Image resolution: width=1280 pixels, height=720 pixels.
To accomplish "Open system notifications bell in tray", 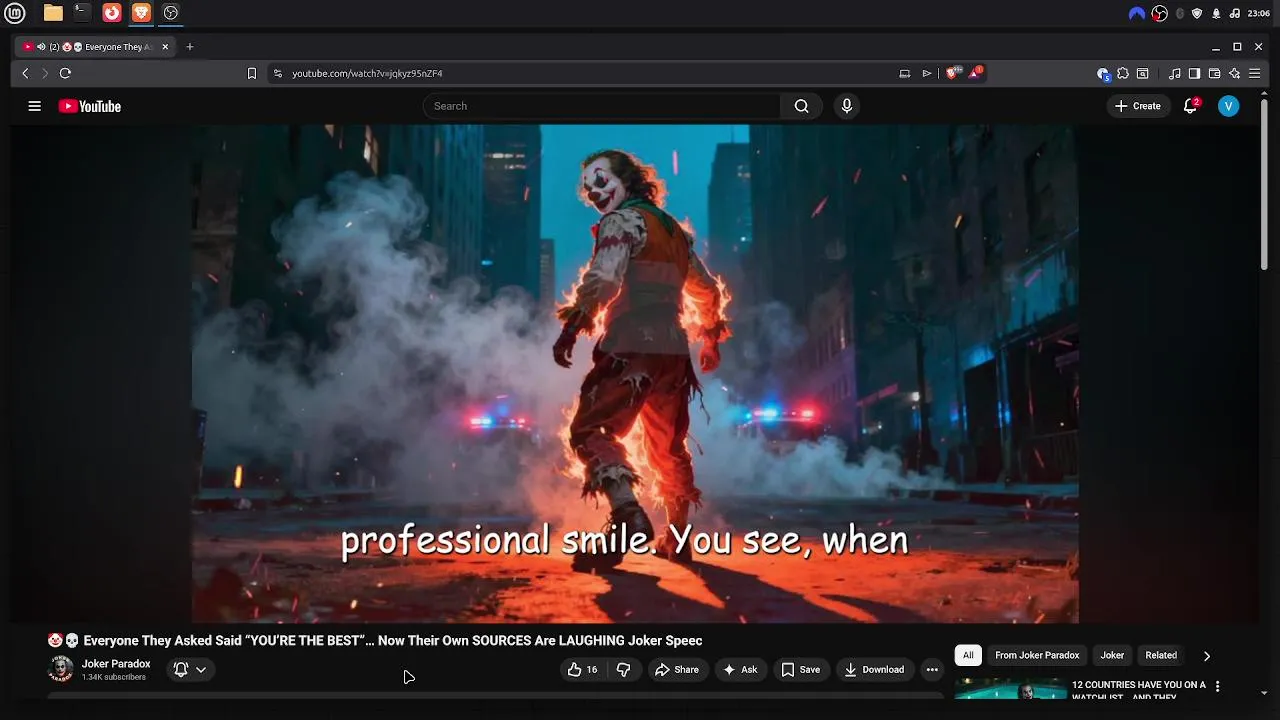I will (x=1216, y=13).
